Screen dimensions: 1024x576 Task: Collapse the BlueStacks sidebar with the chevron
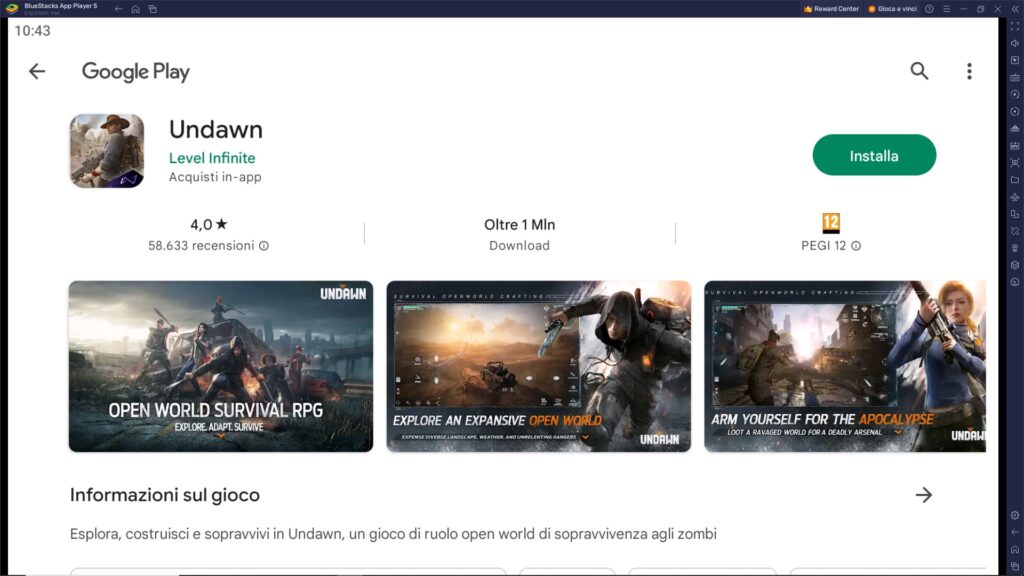tap(1015, 9)
